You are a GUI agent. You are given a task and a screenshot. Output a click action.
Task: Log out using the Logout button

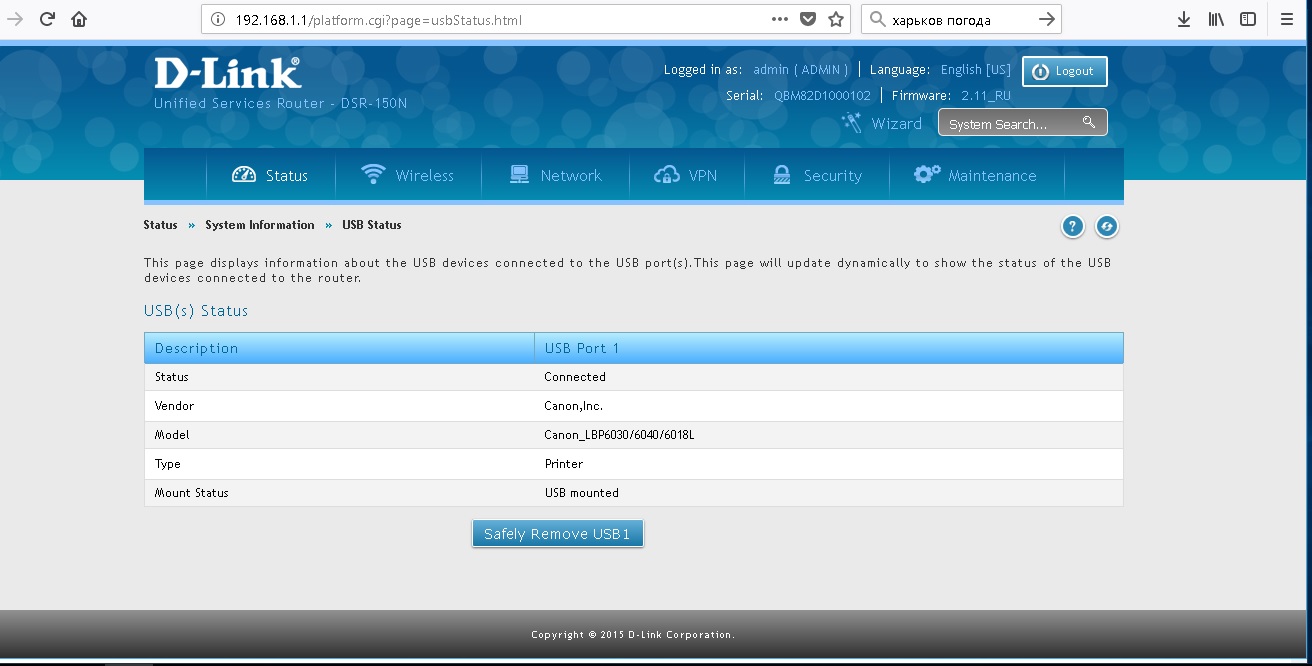coord(1064,71)
